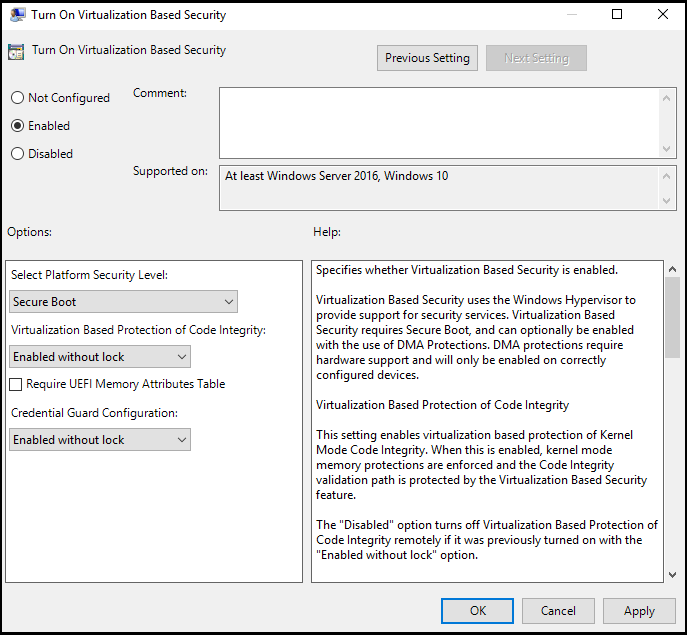
Task: Expand Virtualization Based Protection of Code Integrity dropdown
Action: click(100, 357)
